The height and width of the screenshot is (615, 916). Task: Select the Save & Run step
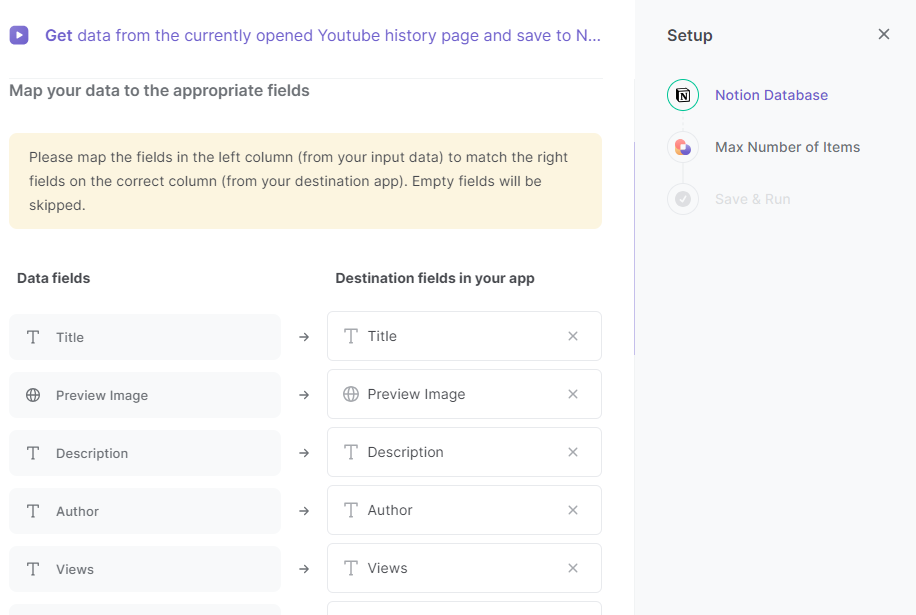coord(752,199)
